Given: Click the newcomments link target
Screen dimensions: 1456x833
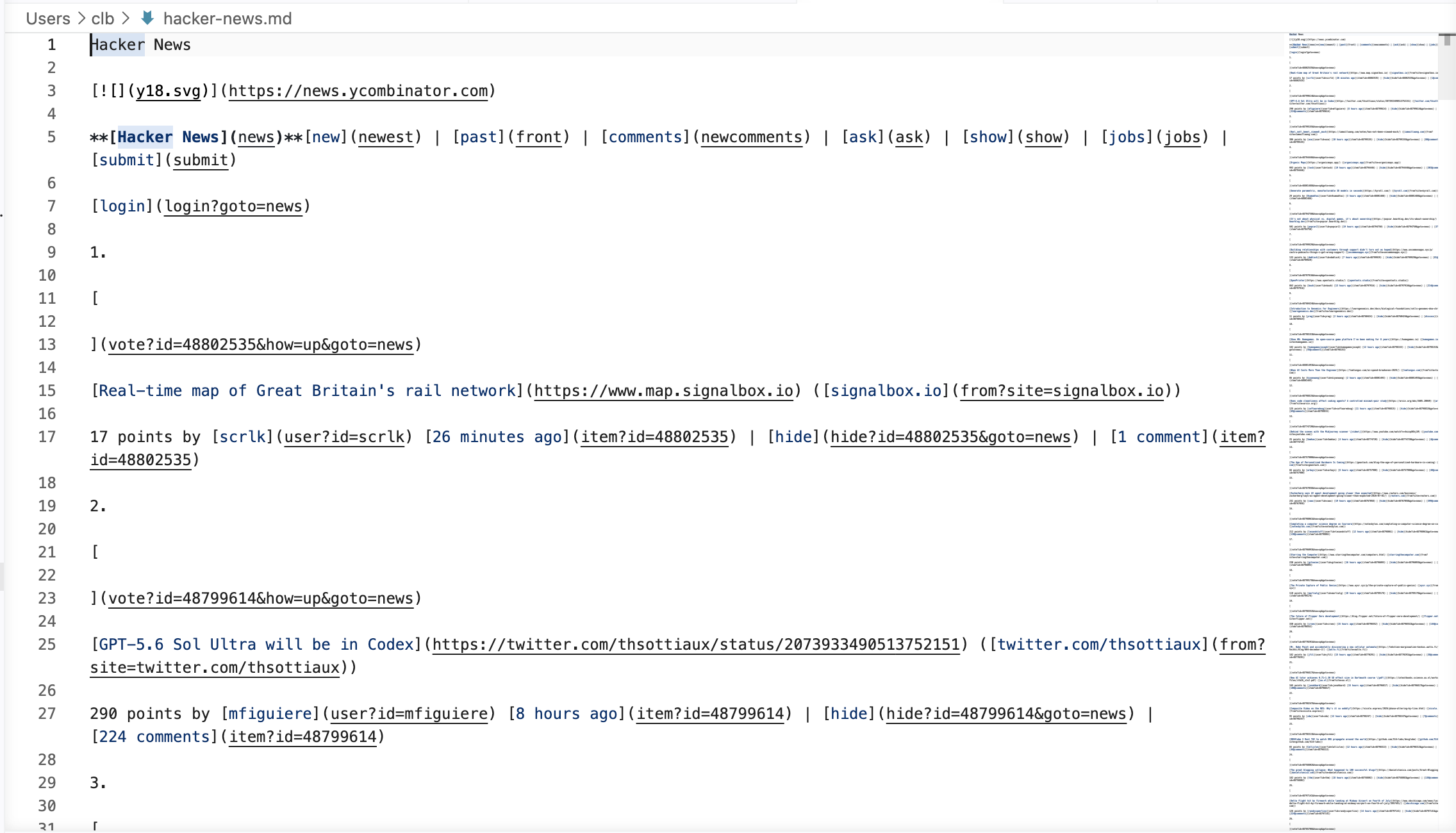Looking at the screenshot, I should click(x=752, y=137).
